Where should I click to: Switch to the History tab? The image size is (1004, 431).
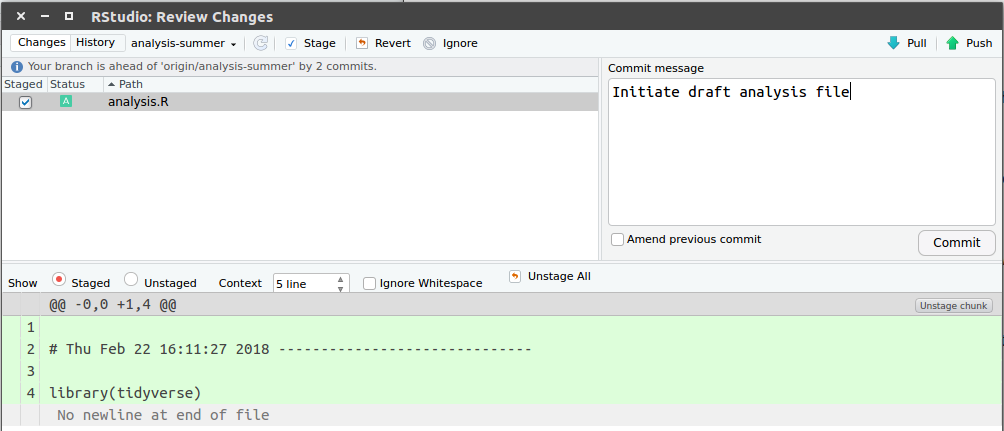(x=96, y=43)
